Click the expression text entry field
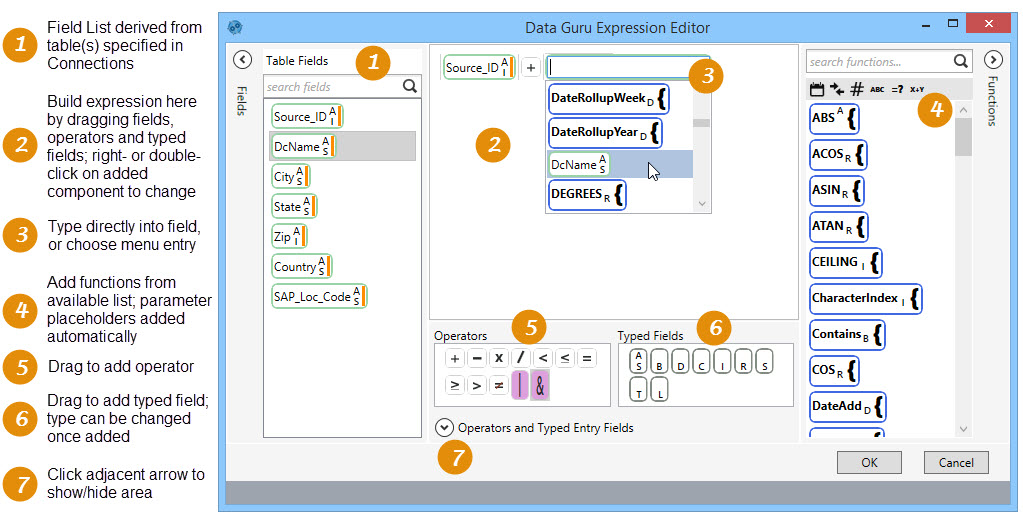The height and width of the screenshot is (521, 1023). point(628,67)
